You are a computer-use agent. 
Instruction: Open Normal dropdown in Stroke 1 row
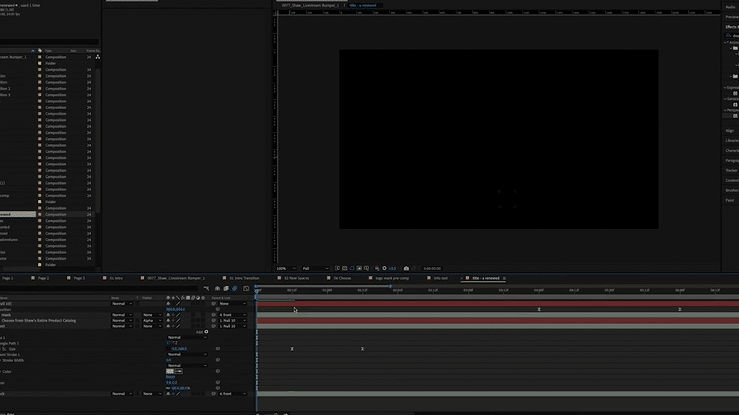(187, 354)
